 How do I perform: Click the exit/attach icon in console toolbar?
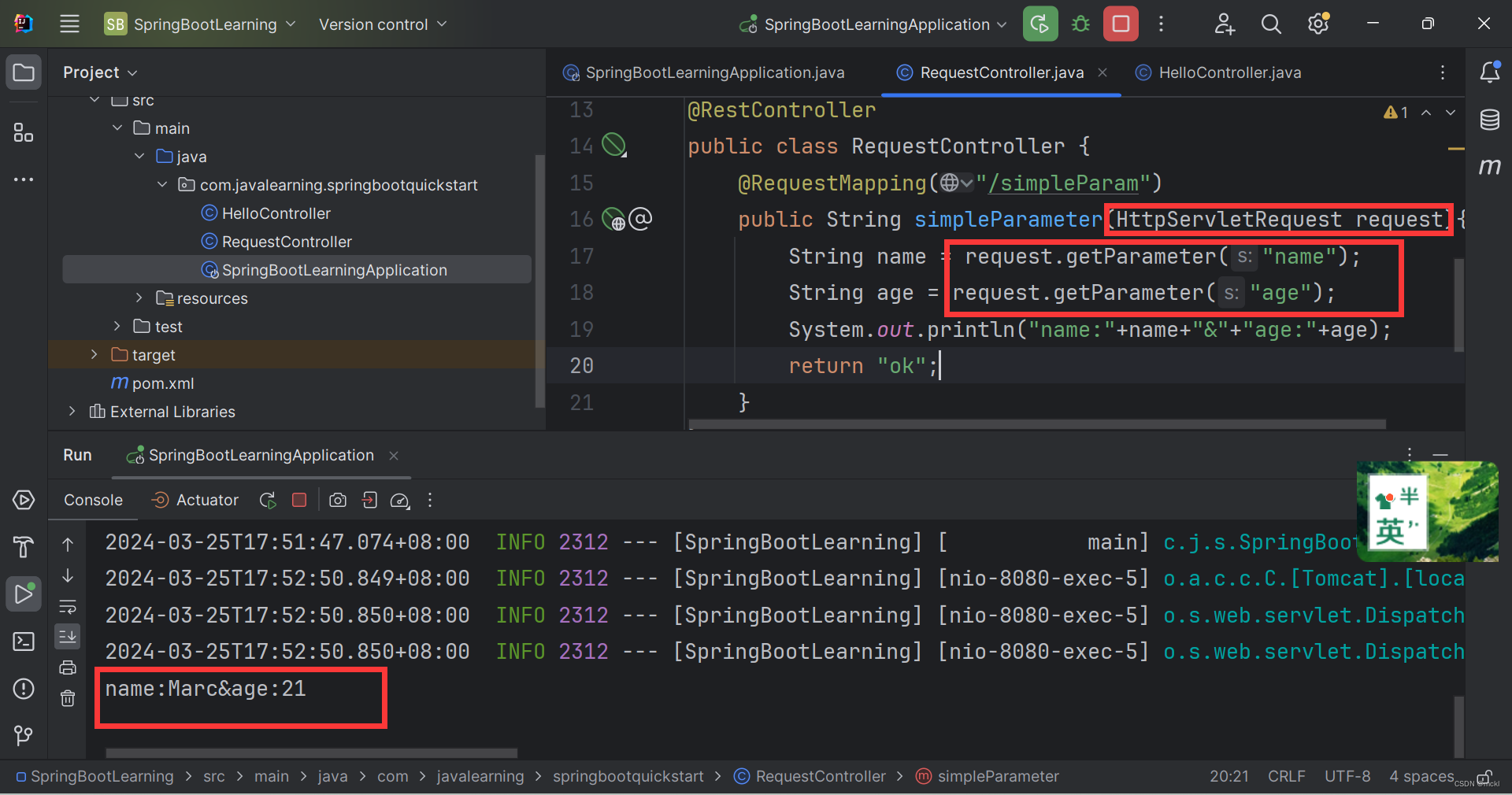[x=369, y=500]
